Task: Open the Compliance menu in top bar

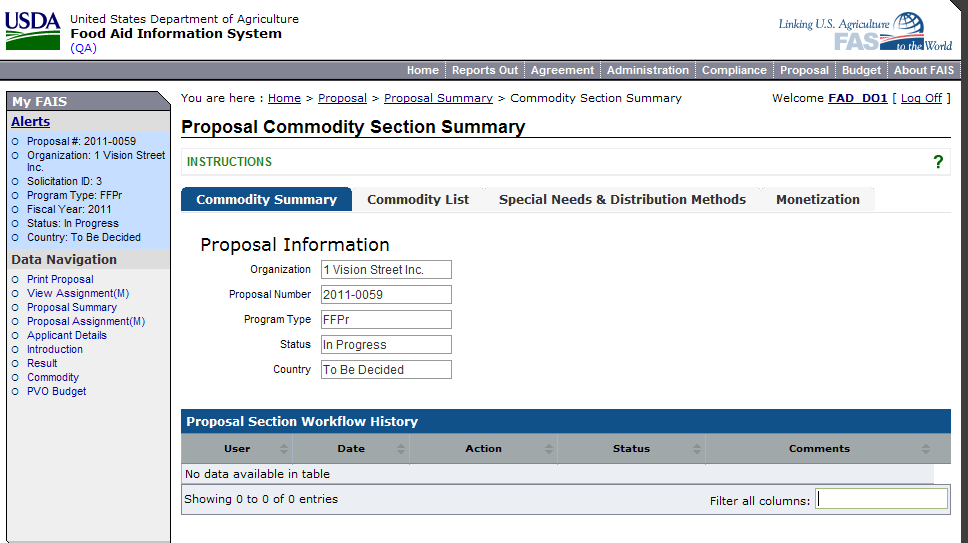Action: [x=734, y=70]
